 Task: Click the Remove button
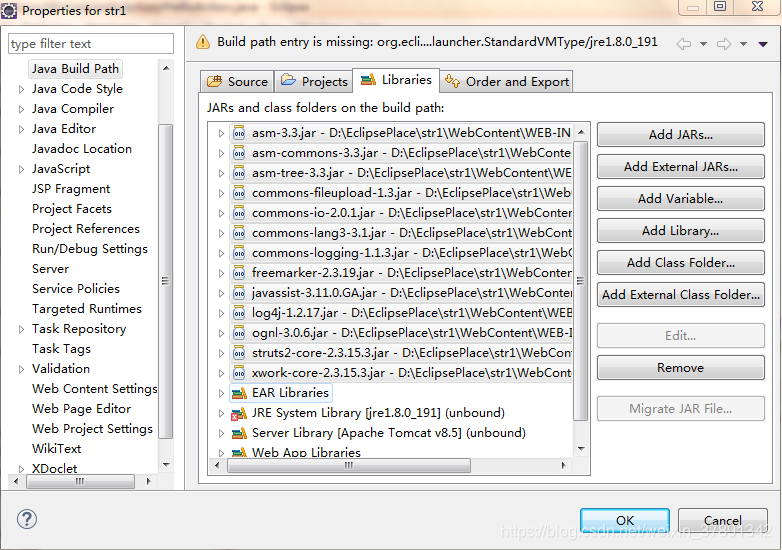(680, 367)
